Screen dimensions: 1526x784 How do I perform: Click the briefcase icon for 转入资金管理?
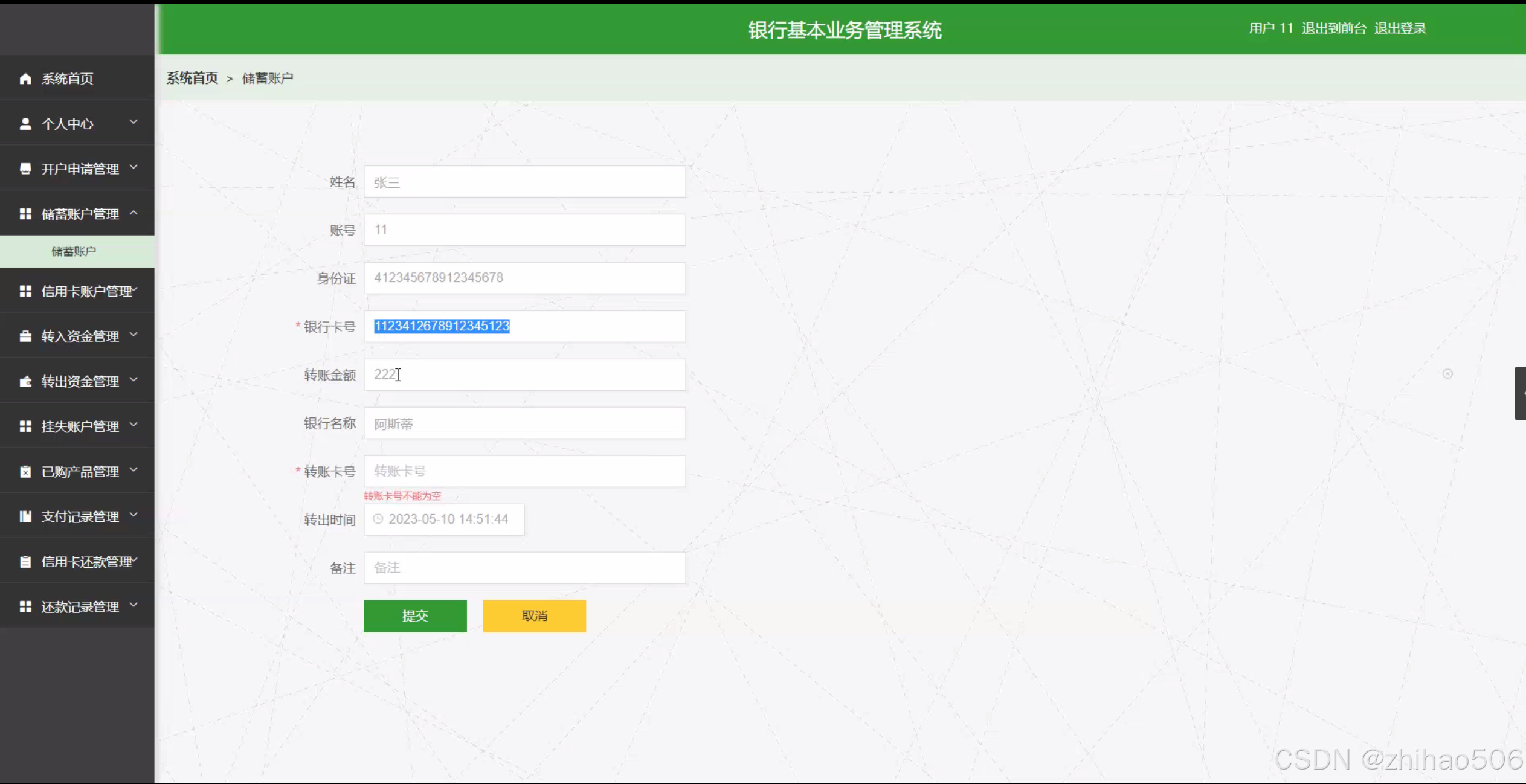click(25, 336)
